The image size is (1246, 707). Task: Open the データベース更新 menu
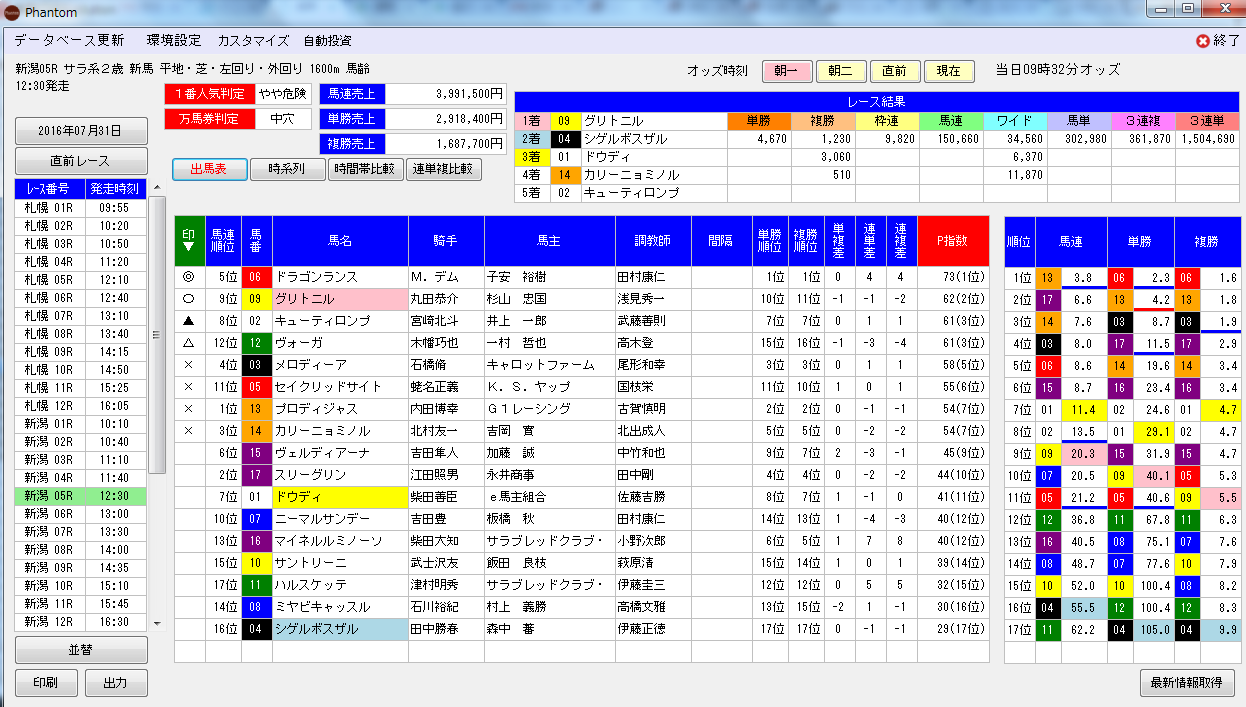click(70, 41)
